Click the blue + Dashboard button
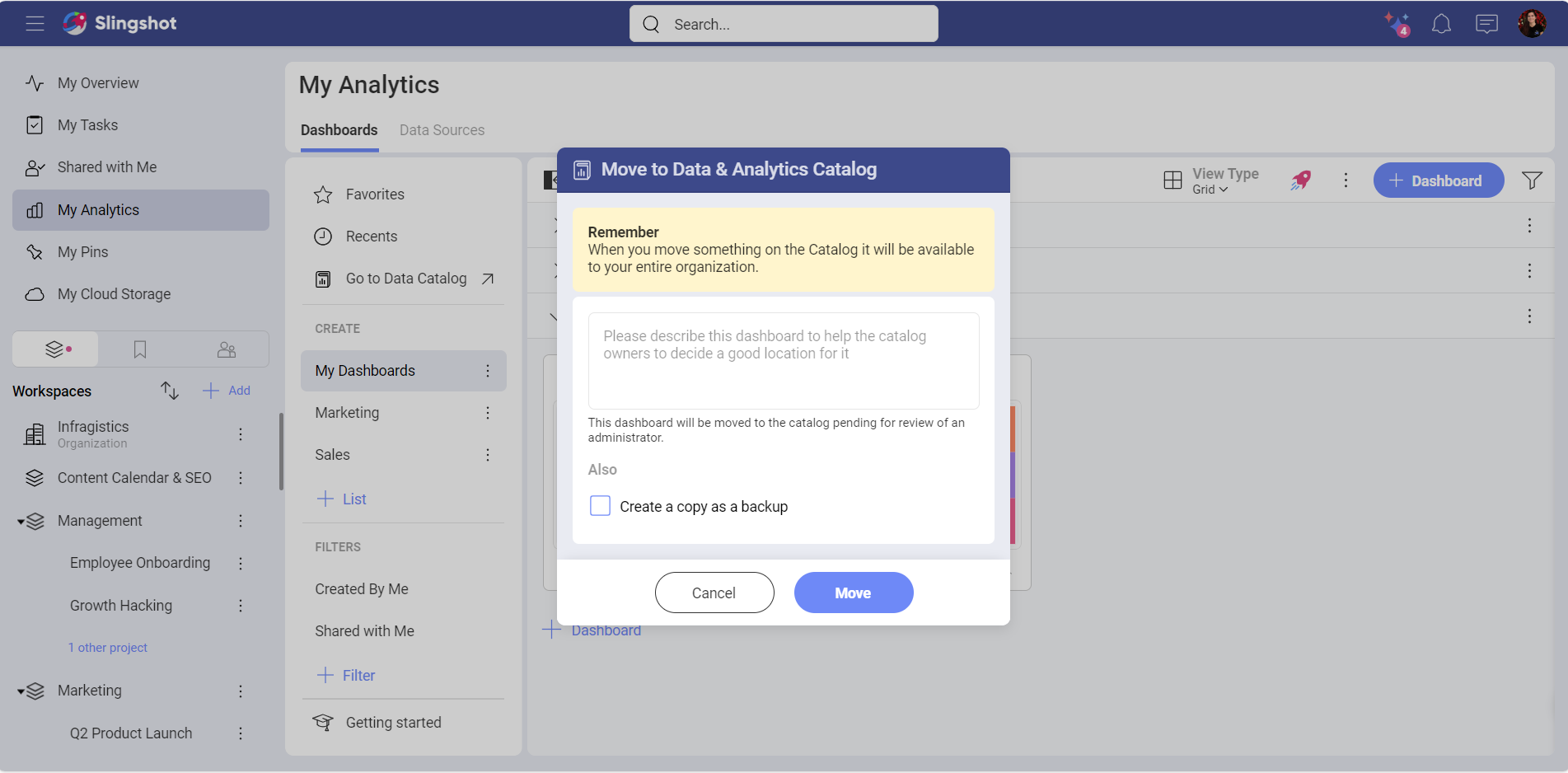Image resolution: width=1568 pixels, height=773 pixels. 1438,180
